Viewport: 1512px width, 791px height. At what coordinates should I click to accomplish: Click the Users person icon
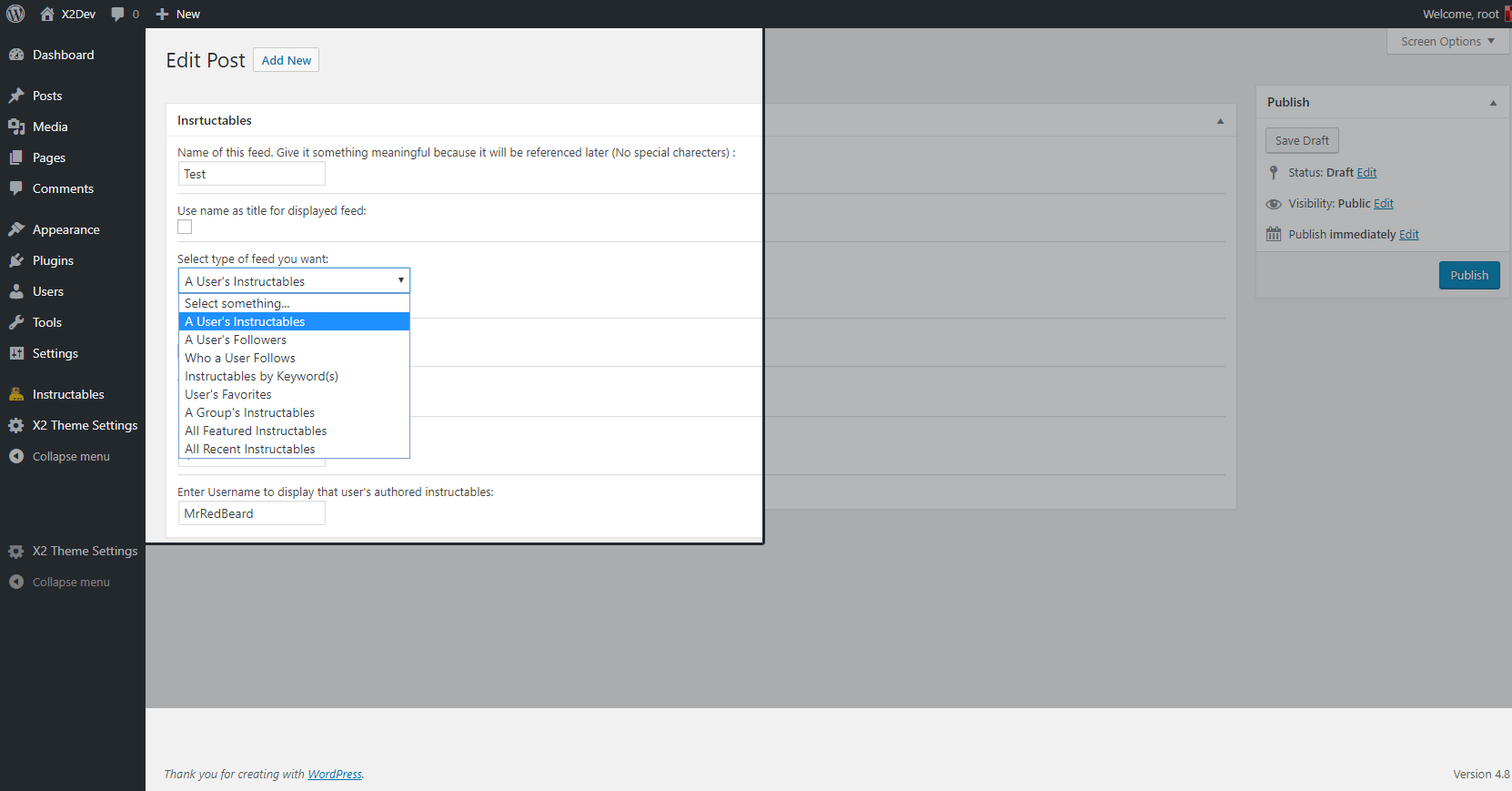pyautogui.click(x=16, y=291)
